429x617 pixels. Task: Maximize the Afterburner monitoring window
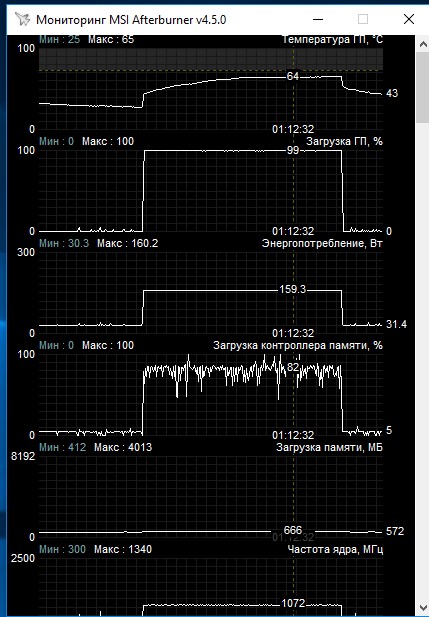[x=363, y=19]
